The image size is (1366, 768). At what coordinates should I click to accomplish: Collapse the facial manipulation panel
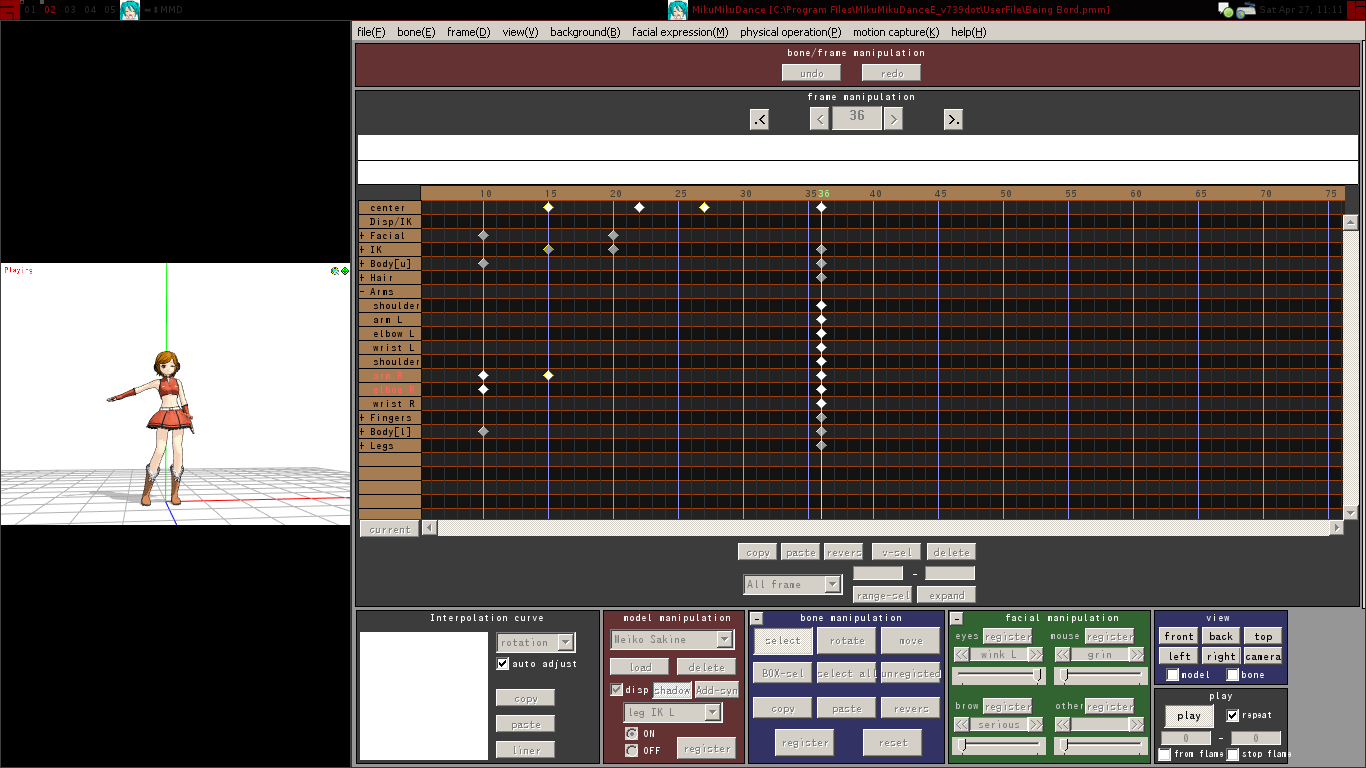tap(957, 619)
